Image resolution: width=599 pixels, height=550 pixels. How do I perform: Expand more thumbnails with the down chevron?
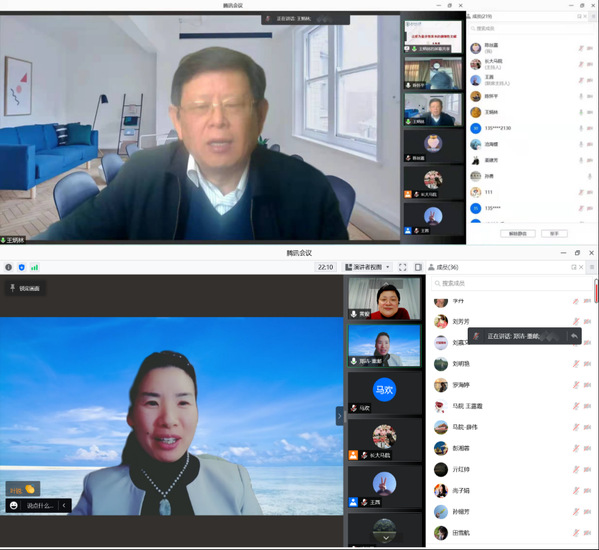(x=386, y=538)
